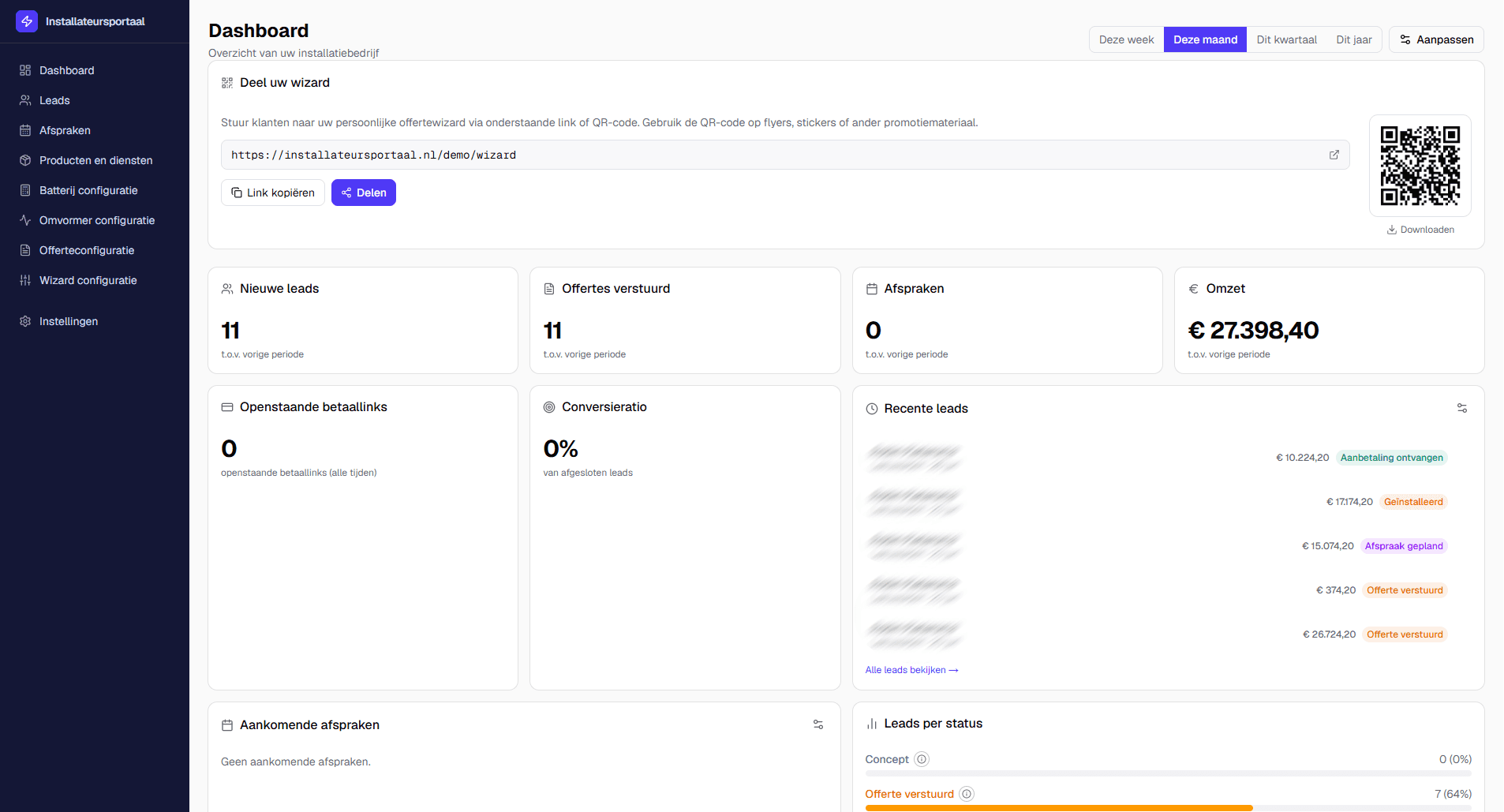Click the Aanpassen button
Screen dimensions: 1504x812
pyautogui.click(x=1436, y=39)
